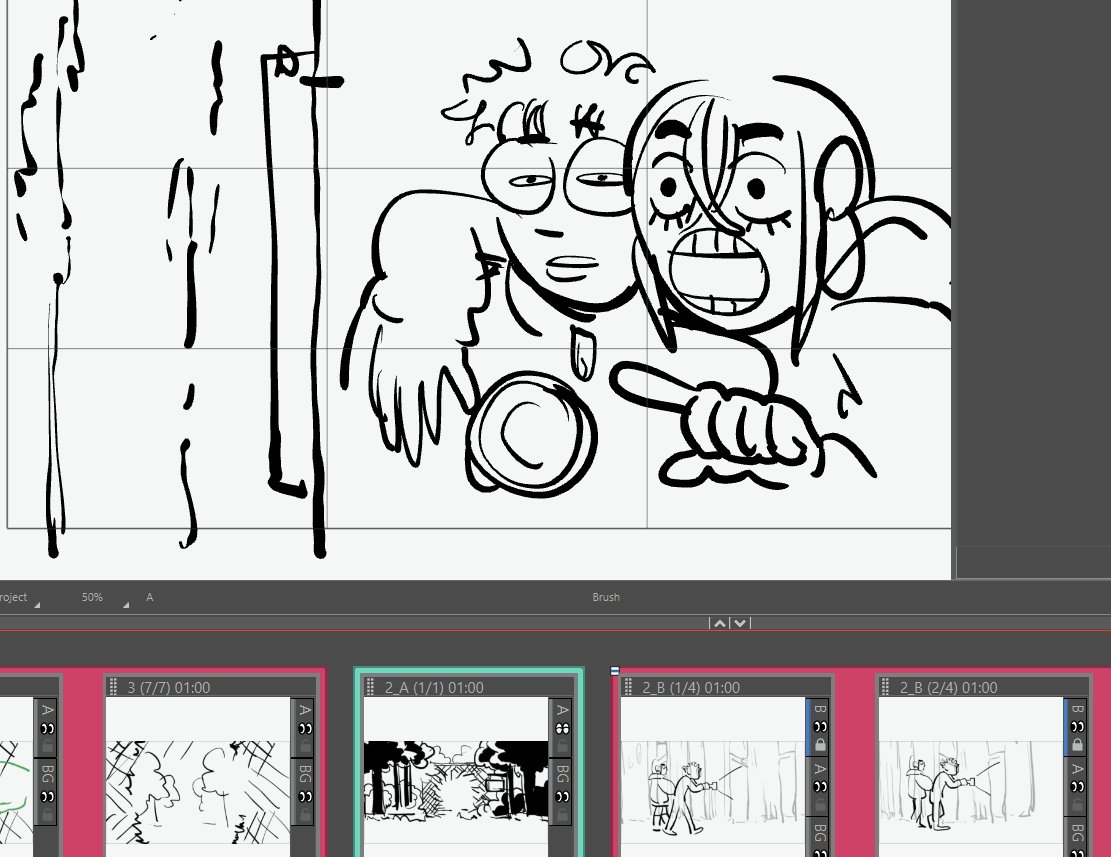1111x857 pixels.
Task: Select layer tab BG in panel 2_B (1/4)
Action: click(x=820, y=833)
